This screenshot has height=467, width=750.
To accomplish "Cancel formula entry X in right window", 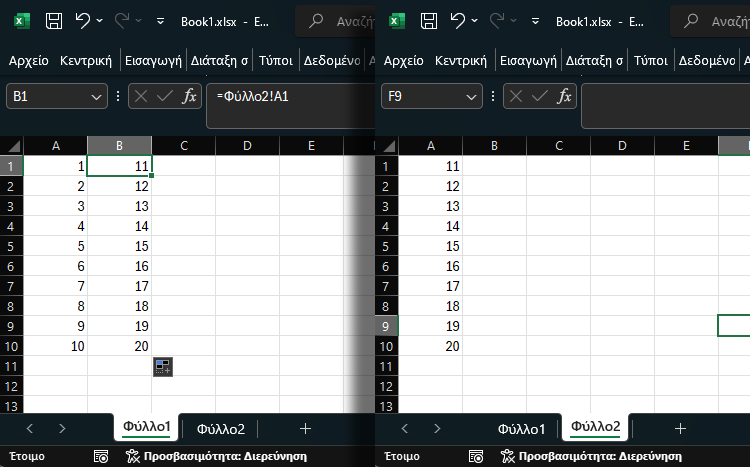I will tap(516, 97).
